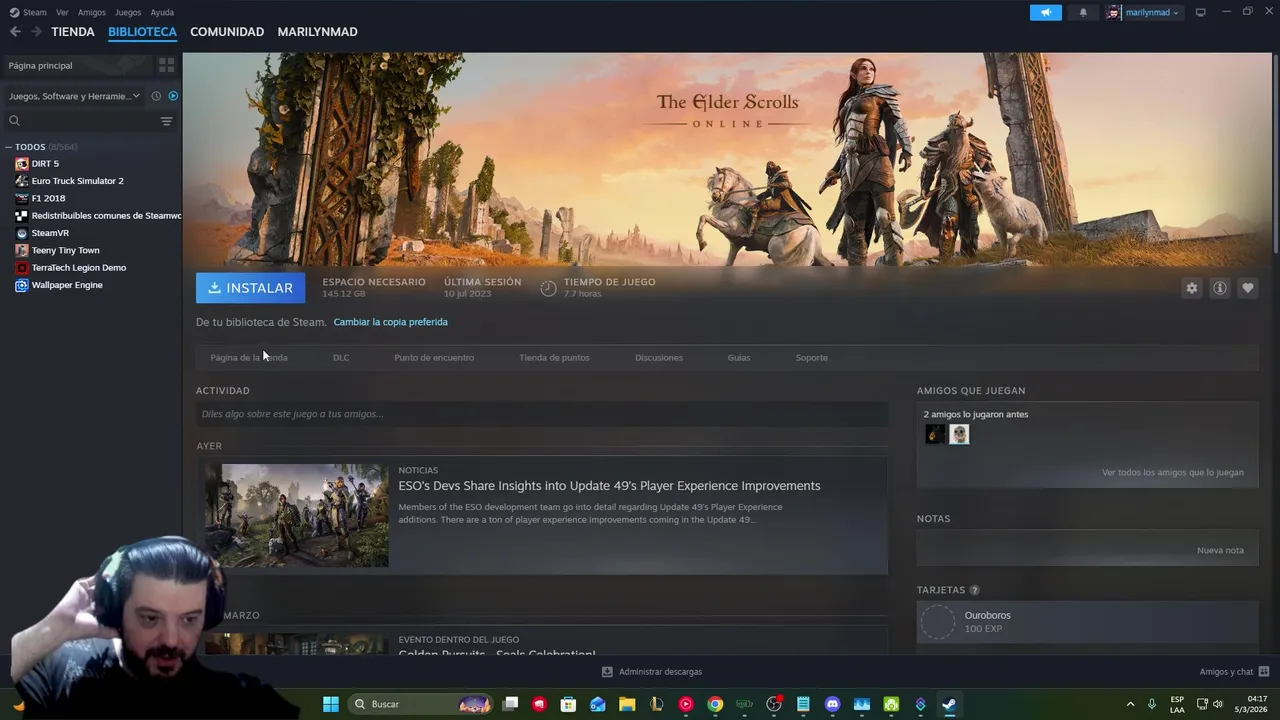Open Administrar descargas
This screenshot has height=720, width=1280.
pyautogui.click(x=652, y=672)
